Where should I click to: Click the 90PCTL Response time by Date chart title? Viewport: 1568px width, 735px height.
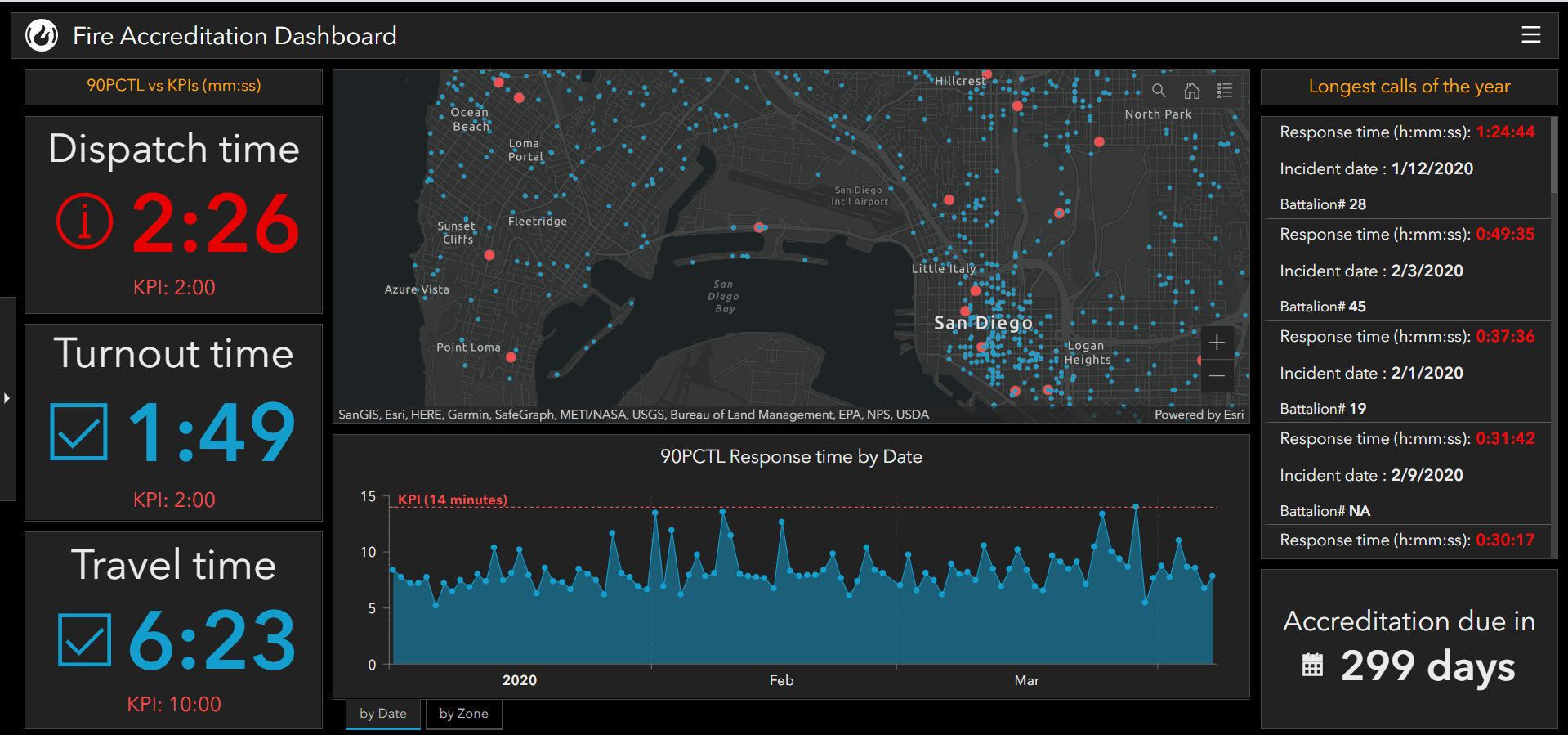point(791,457)
